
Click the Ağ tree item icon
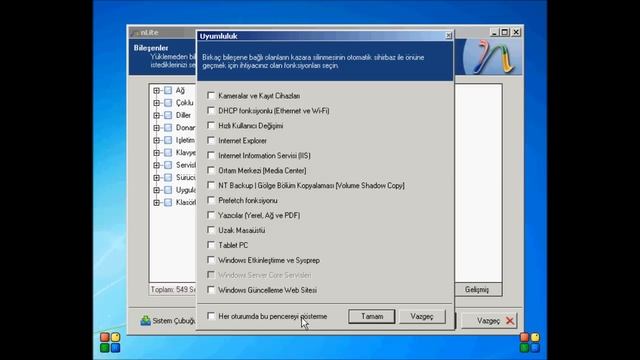(168, 91)
